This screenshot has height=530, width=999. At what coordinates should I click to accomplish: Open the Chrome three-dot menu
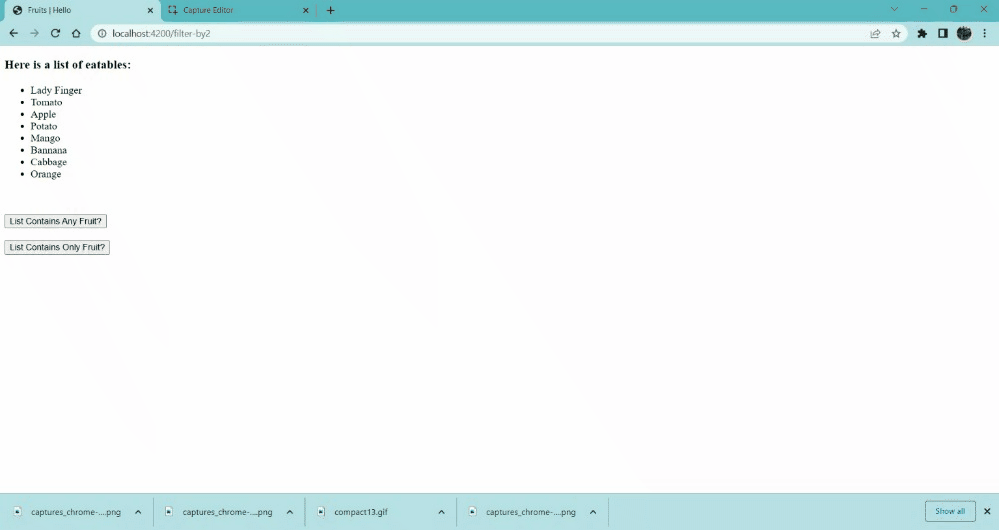(984, 33)
